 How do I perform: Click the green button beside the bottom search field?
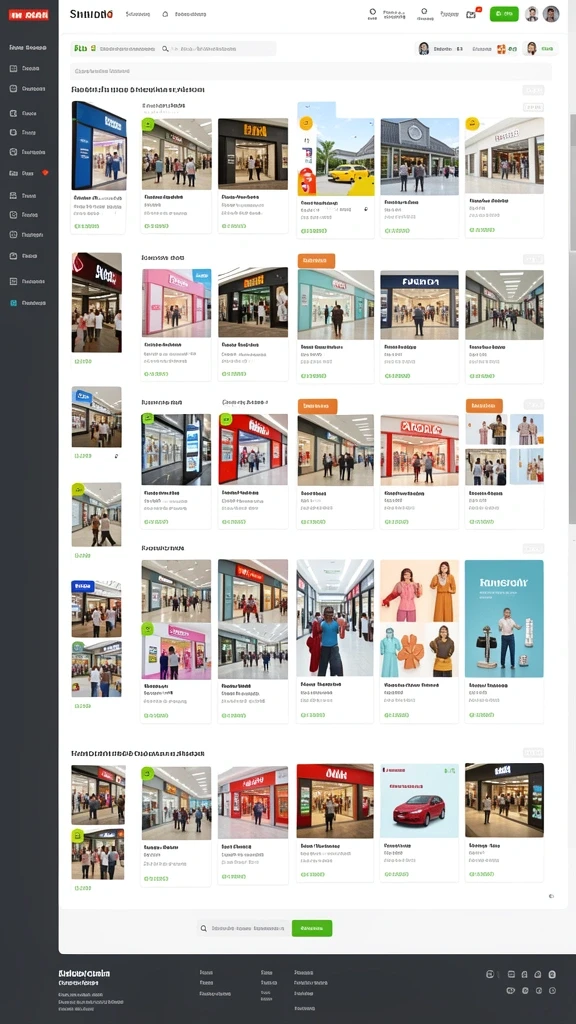point(312,928)
